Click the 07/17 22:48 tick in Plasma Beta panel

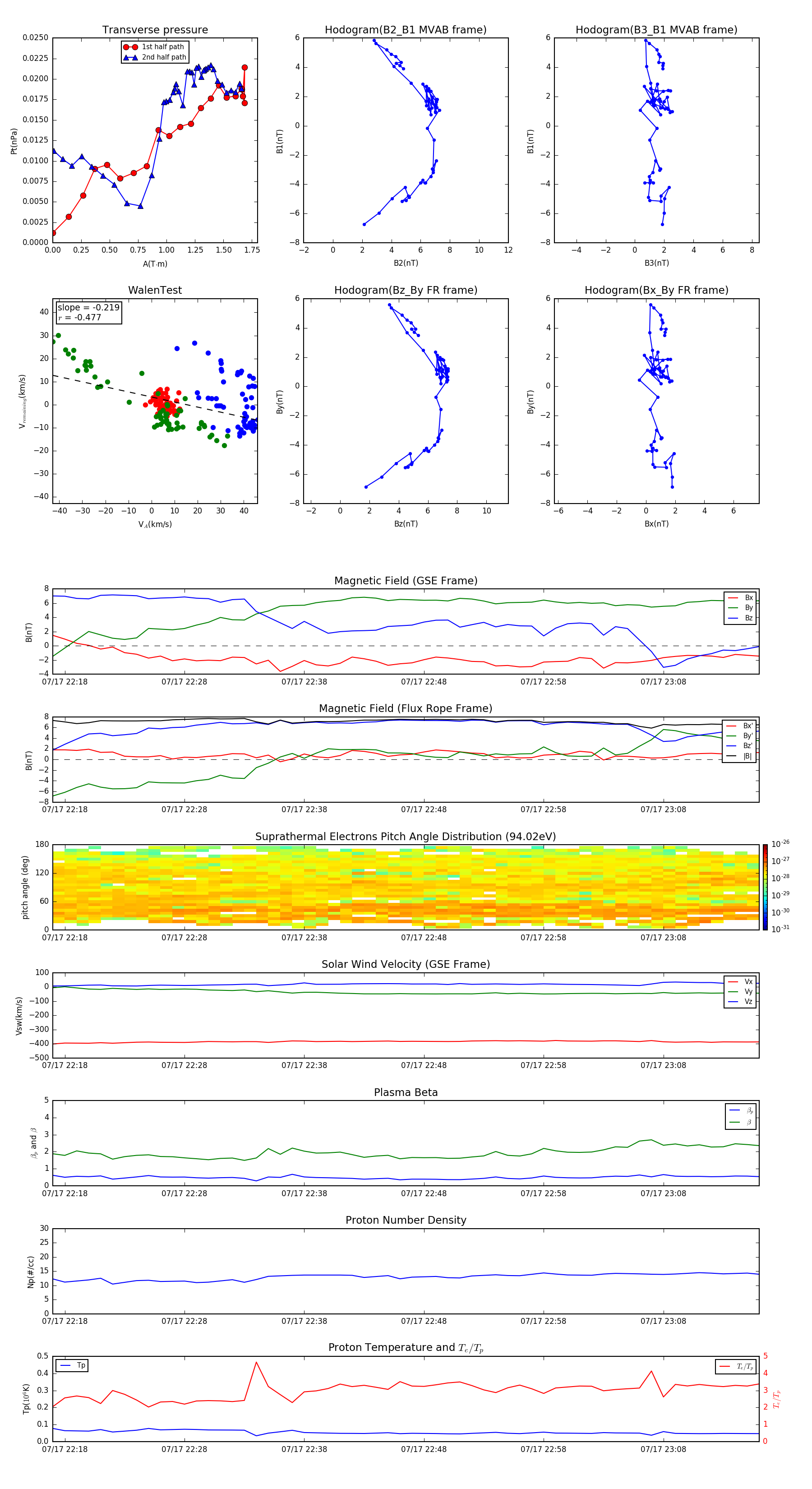424,1193
